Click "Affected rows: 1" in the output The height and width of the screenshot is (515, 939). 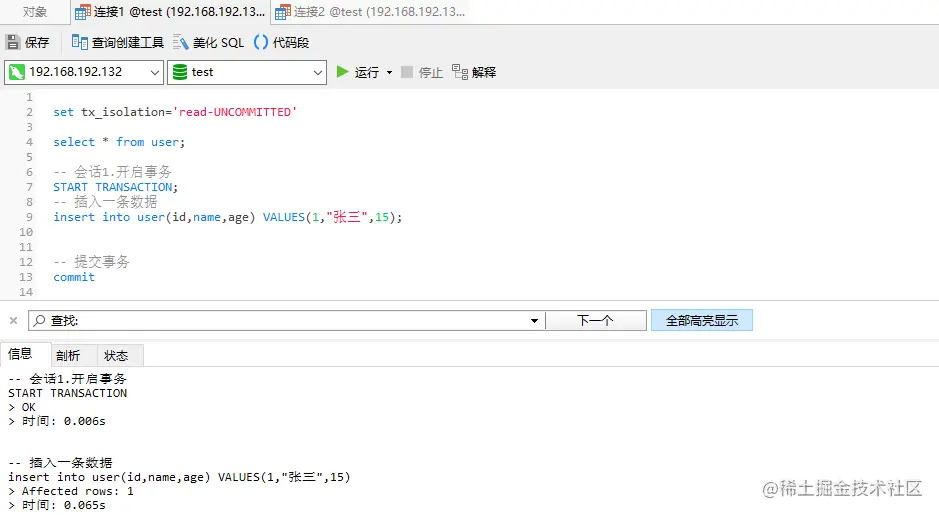tap(77, 491)
